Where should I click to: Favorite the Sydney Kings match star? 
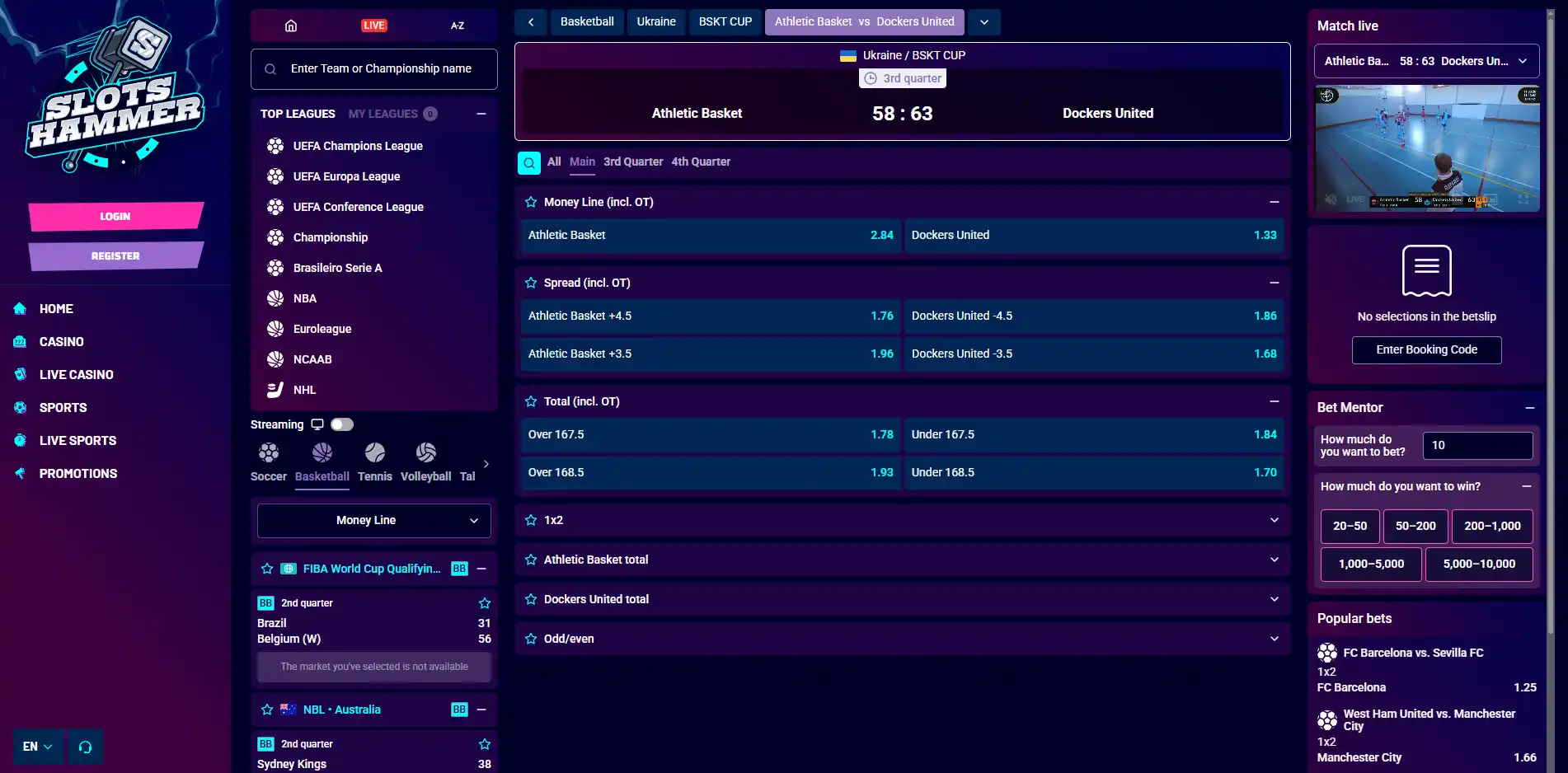click(x=485, y=744)
